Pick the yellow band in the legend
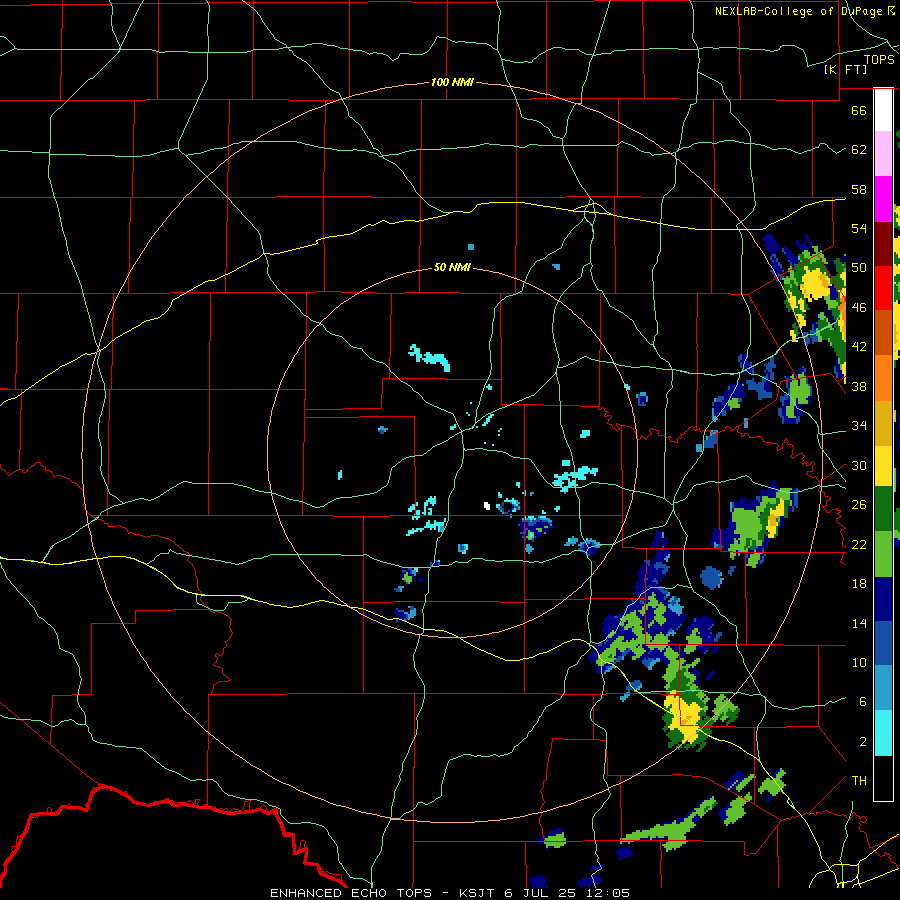Screen dimensions: 900x900 point(883,466)
